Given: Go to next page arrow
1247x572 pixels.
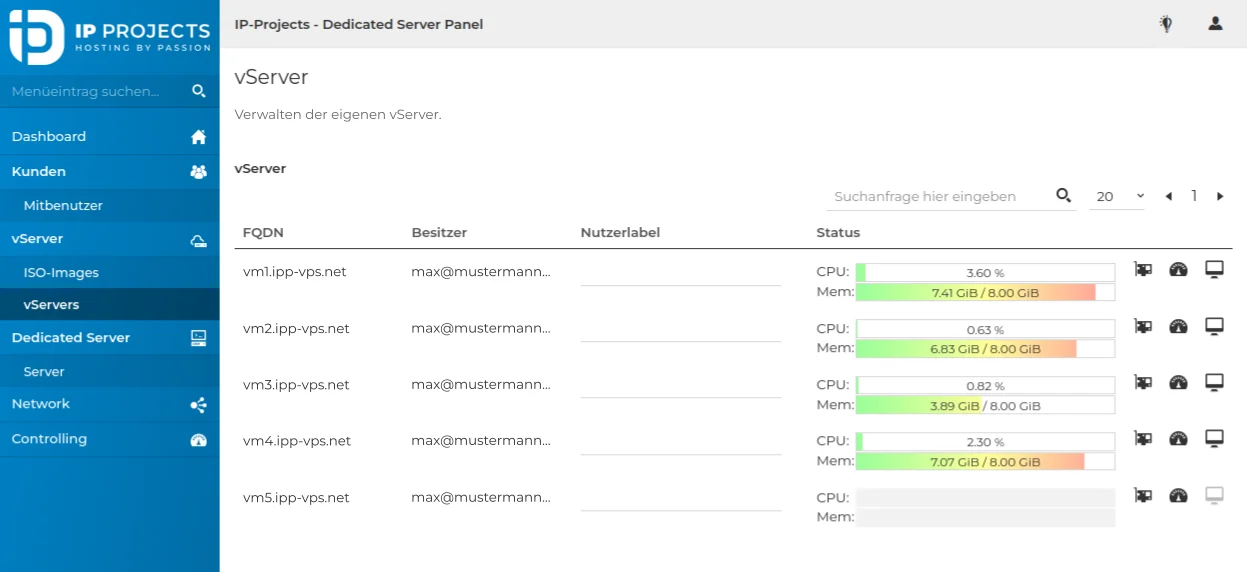Looking at the screenshot, I should click(1220, 197).
